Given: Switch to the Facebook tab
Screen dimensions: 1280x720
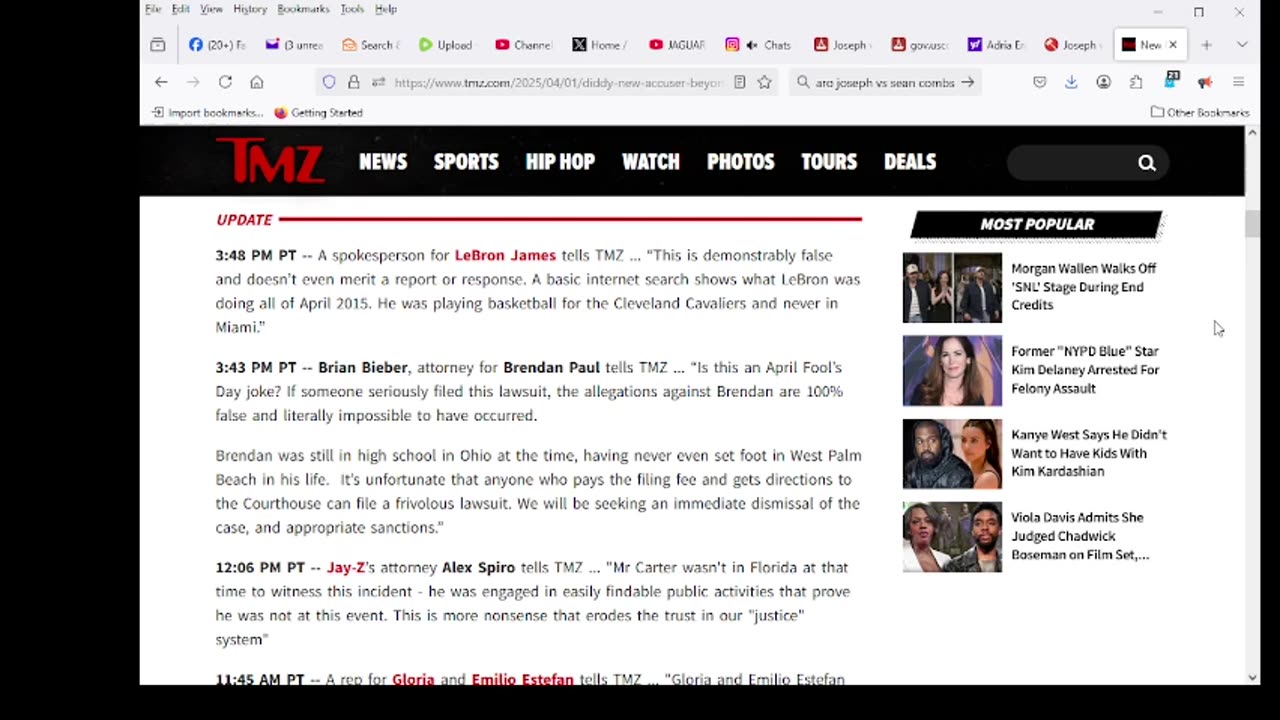Looking at the screenshot, I should tap(217, 45).
